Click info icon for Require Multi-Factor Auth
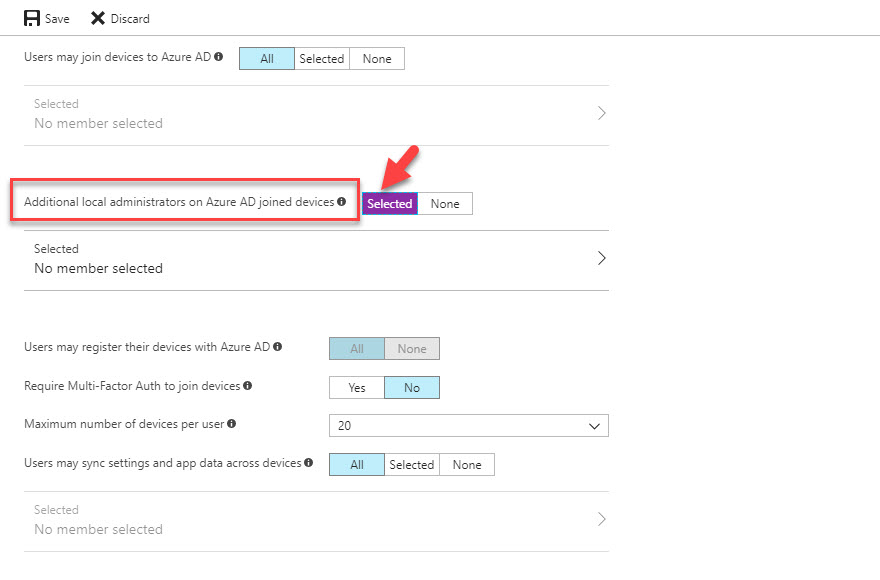 248,386
